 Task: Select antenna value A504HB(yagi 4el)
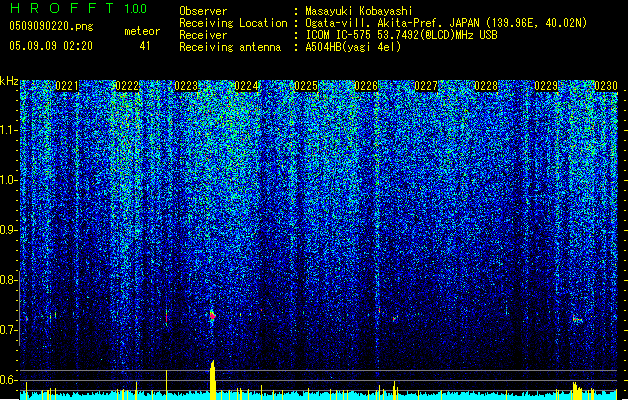point(353,47)
